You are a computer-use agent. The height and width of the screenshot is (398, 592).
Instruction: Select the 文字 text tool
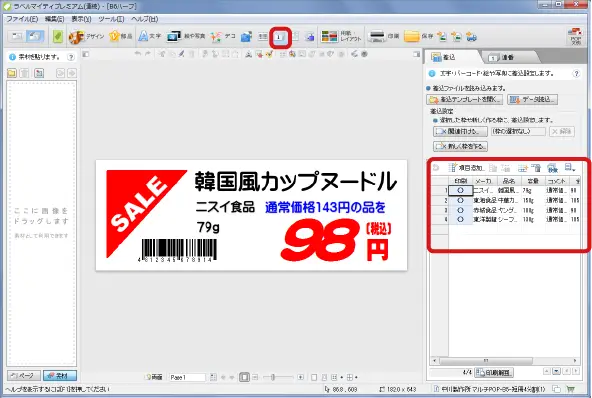(150, 37)
